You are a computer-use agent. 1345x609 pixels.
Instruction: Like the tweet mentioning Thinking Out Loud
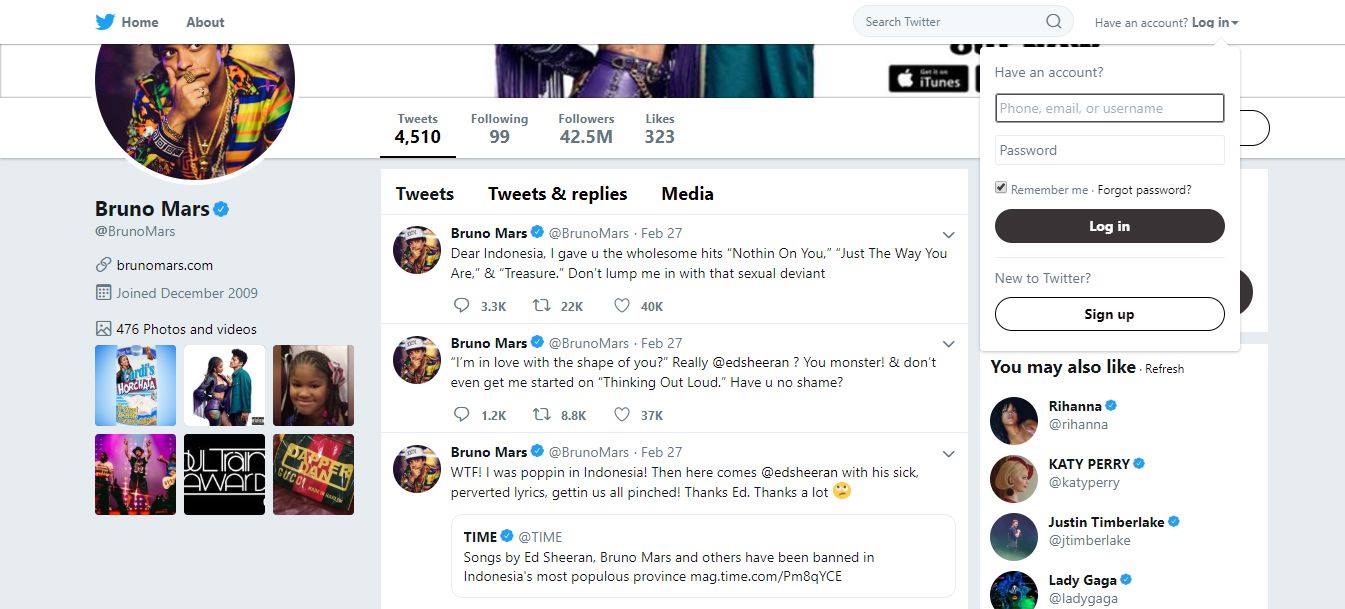click(621, 414)
